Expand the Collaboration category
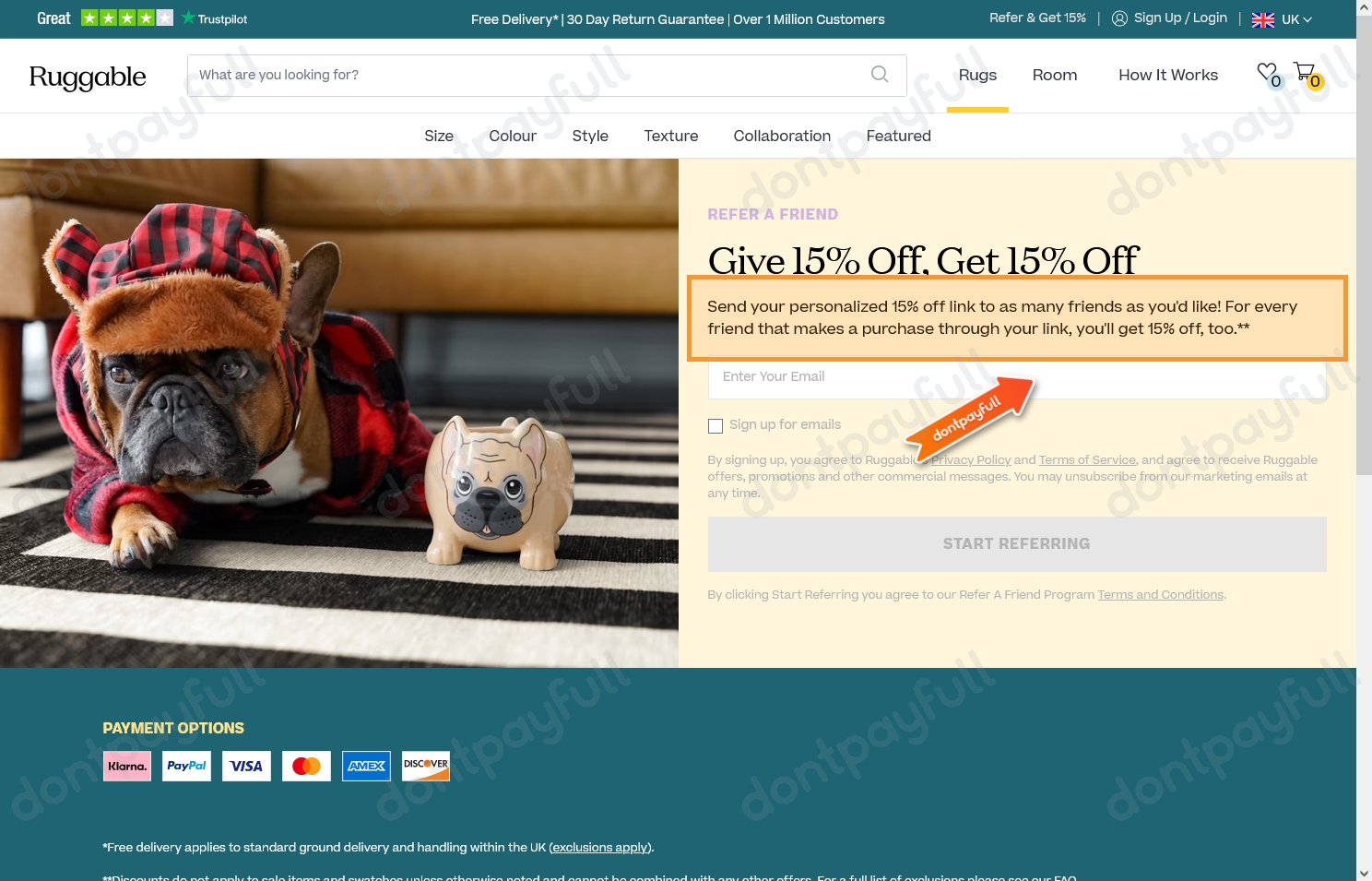 782,136
